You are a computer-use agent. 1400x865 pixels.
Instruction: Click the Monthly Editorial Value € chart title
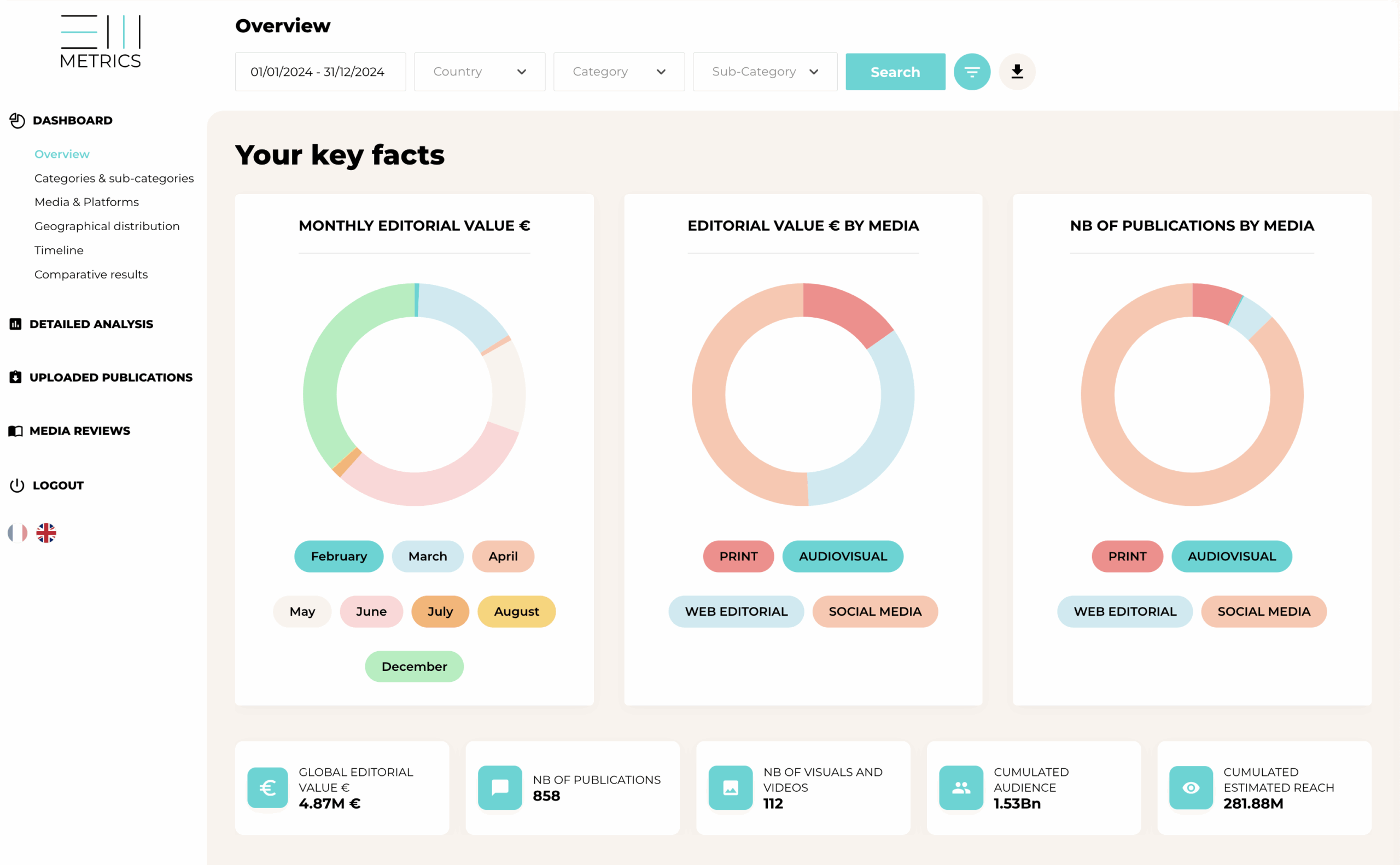click(x=414, y=226)
